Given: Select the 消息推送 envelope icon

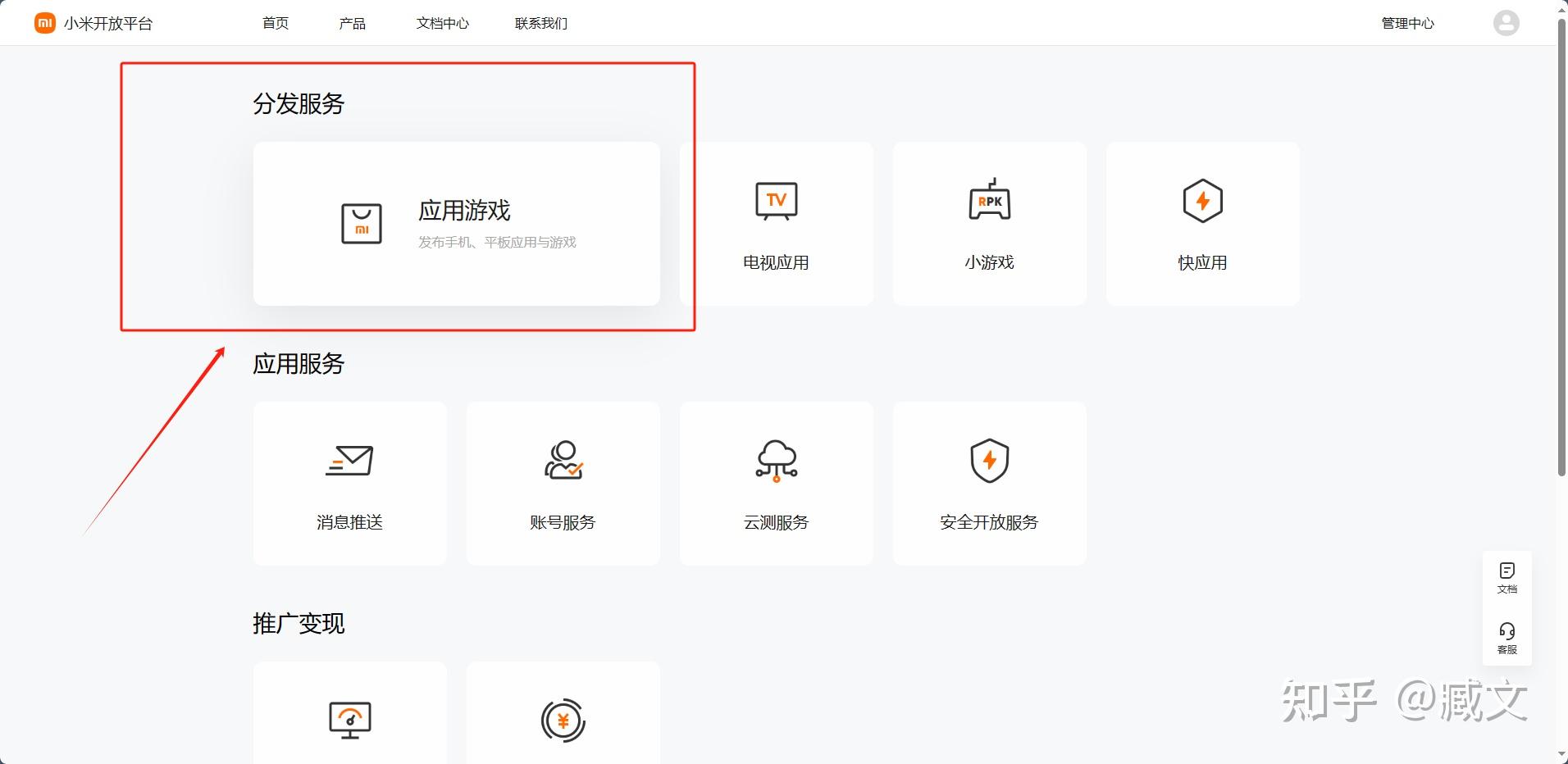Looking at the screenshot, I should click(349, 461).
